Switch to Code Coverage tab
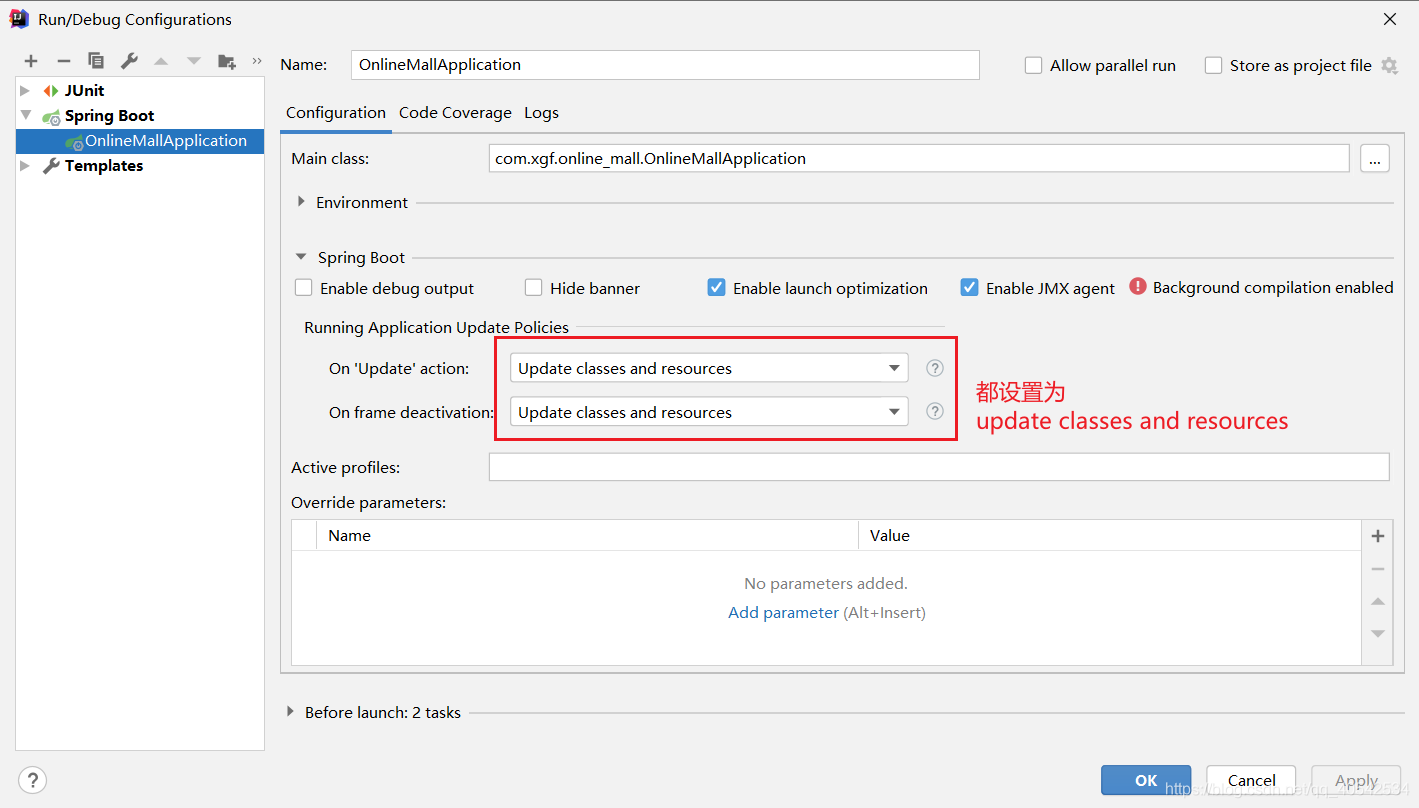This screenshot has width=1419, height=808. 455,113
